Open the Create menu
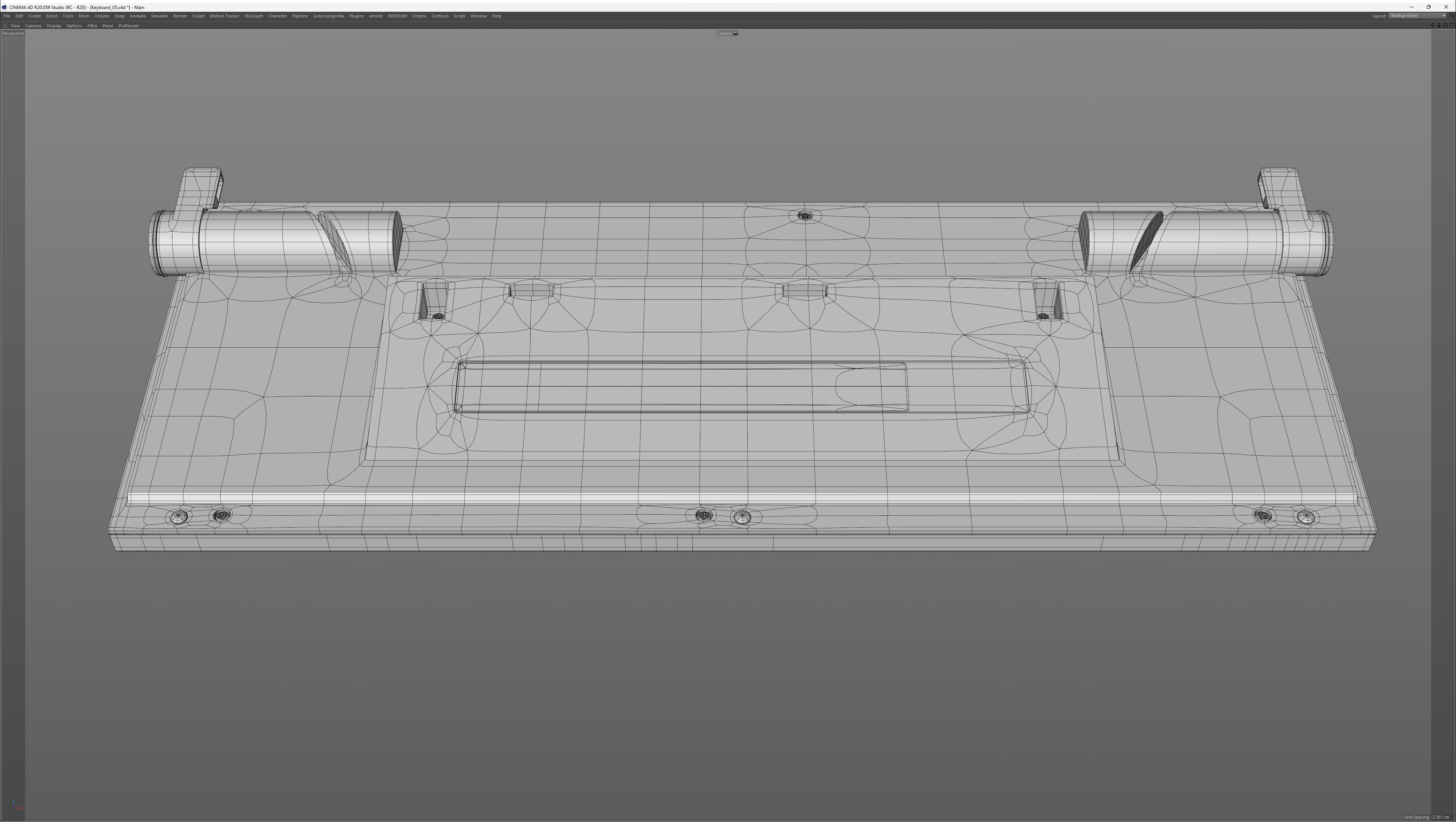Screen dimensions: 1456x822 pyautogui.click(x=35, y=16)
